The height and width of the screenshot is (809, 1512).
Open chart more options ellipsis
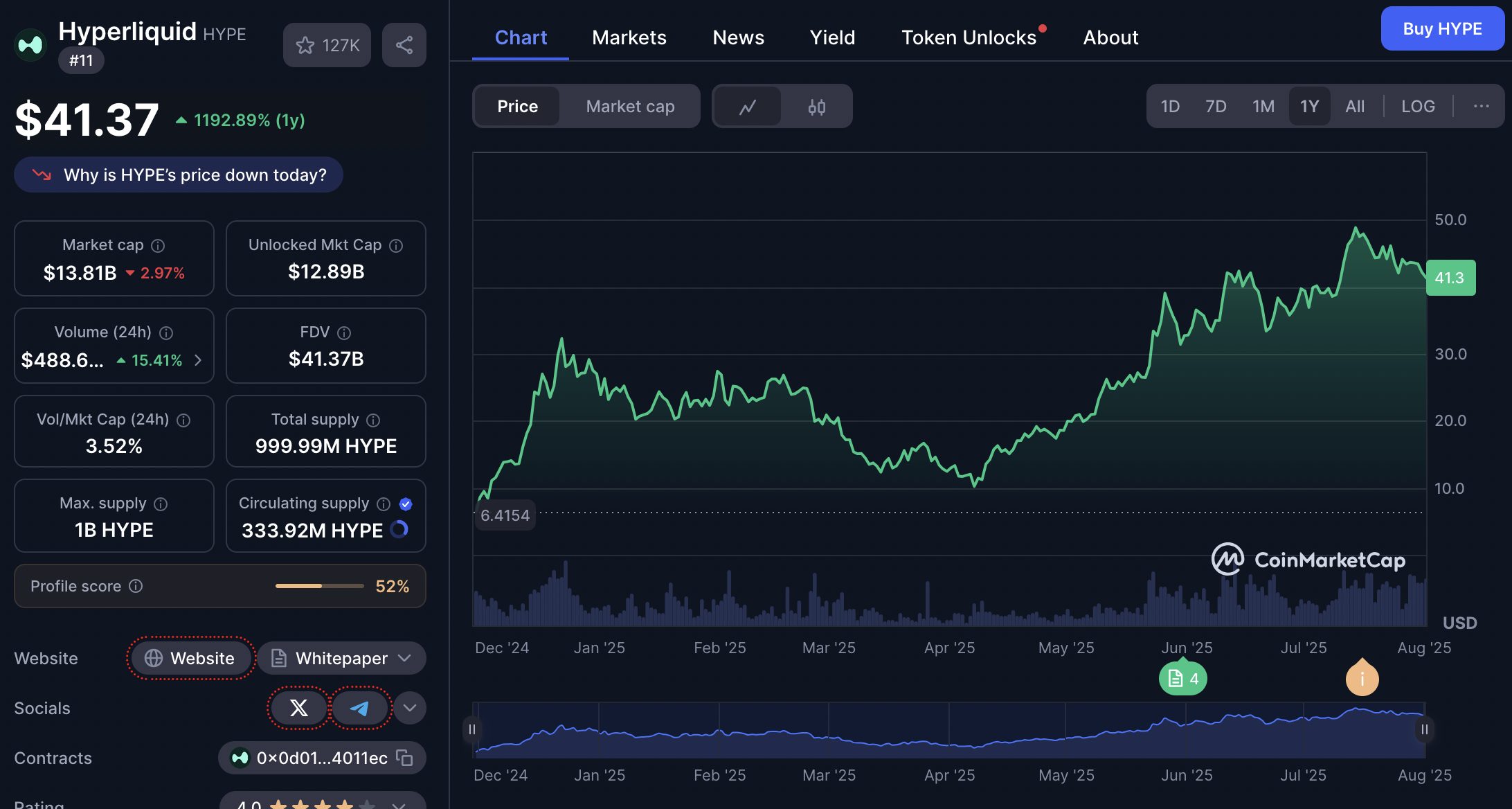[x=1481, y=107]
